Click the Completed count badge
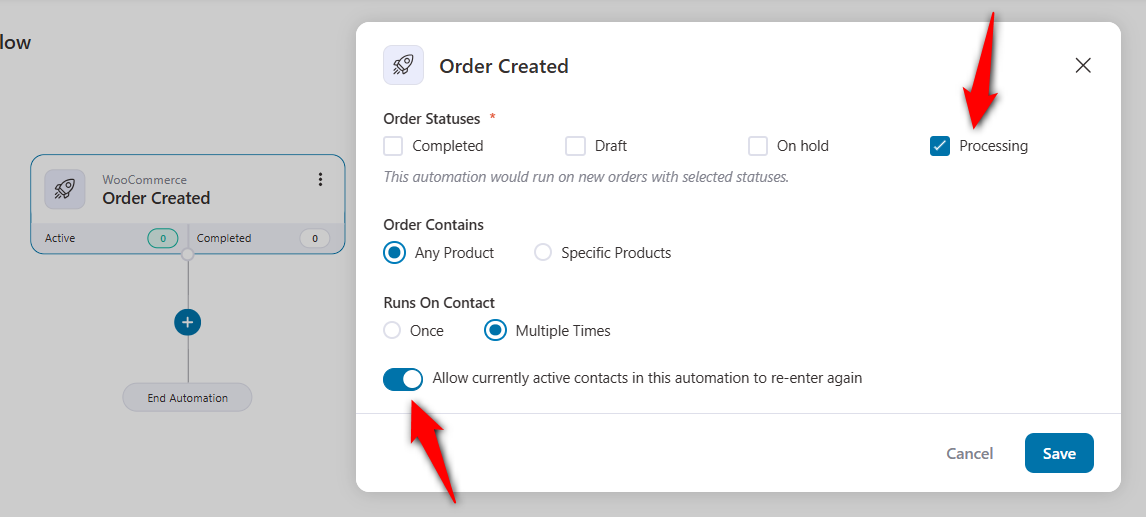1146x517 pixels. point(315,238)
